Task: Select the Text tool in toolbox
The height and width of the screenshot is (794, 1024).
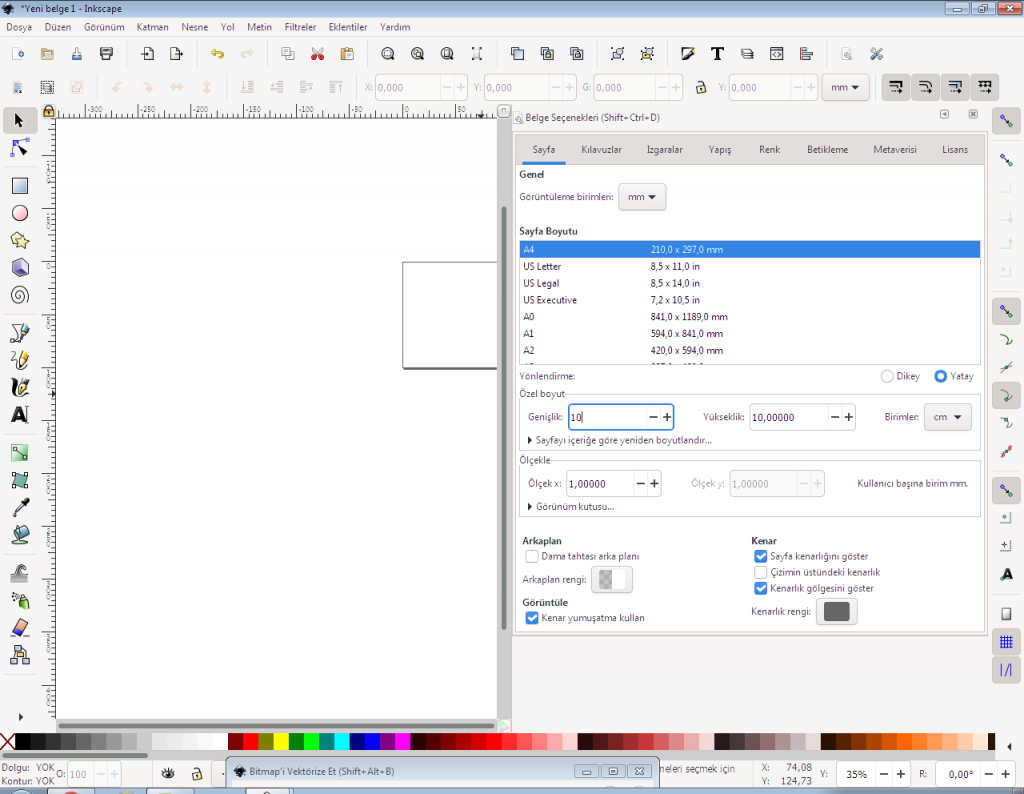Action: click(x=20, y=415)
